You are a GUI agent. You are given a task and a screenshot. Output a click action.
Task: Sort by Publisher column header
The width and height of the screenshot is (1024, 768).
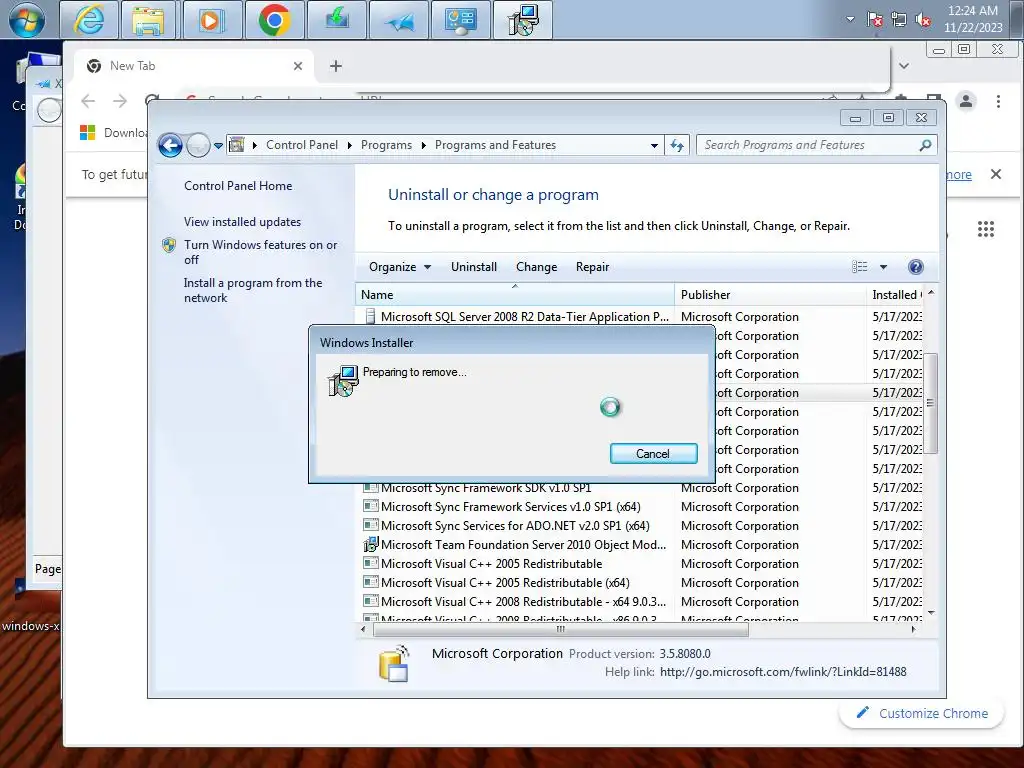[x=770, y=295]
